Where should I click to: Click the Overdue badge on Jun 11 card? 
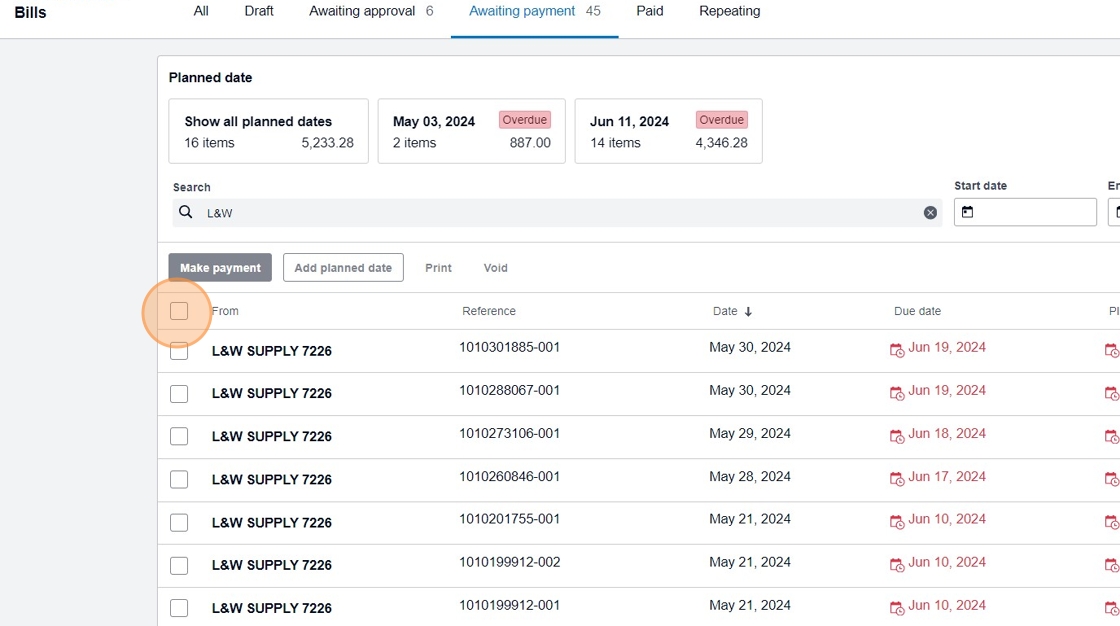[721, 120]
